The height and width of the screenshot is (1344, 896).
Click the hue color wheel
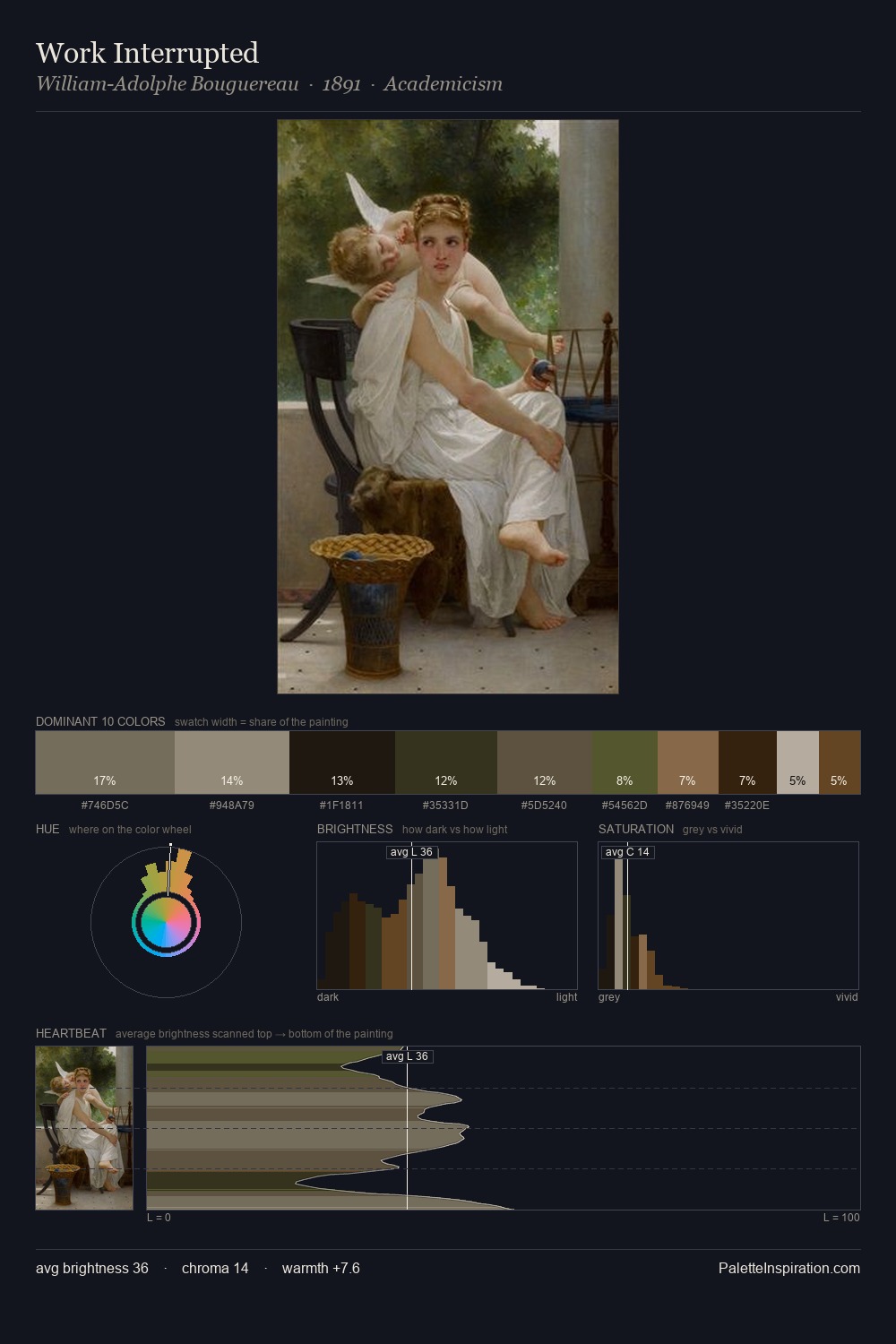coord(166,922)
